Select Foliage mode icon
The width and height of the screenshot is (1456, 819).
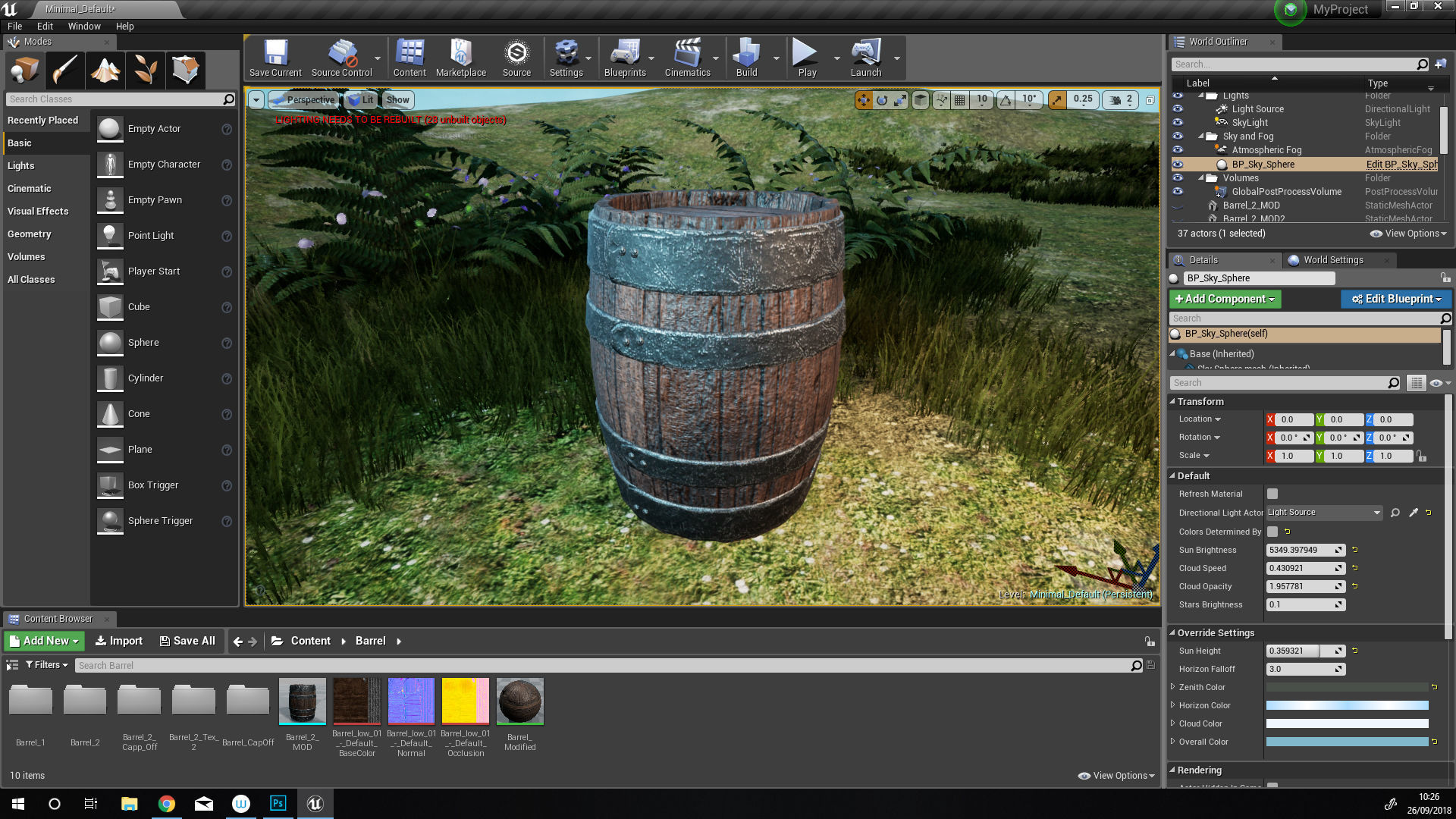point(146,71)
